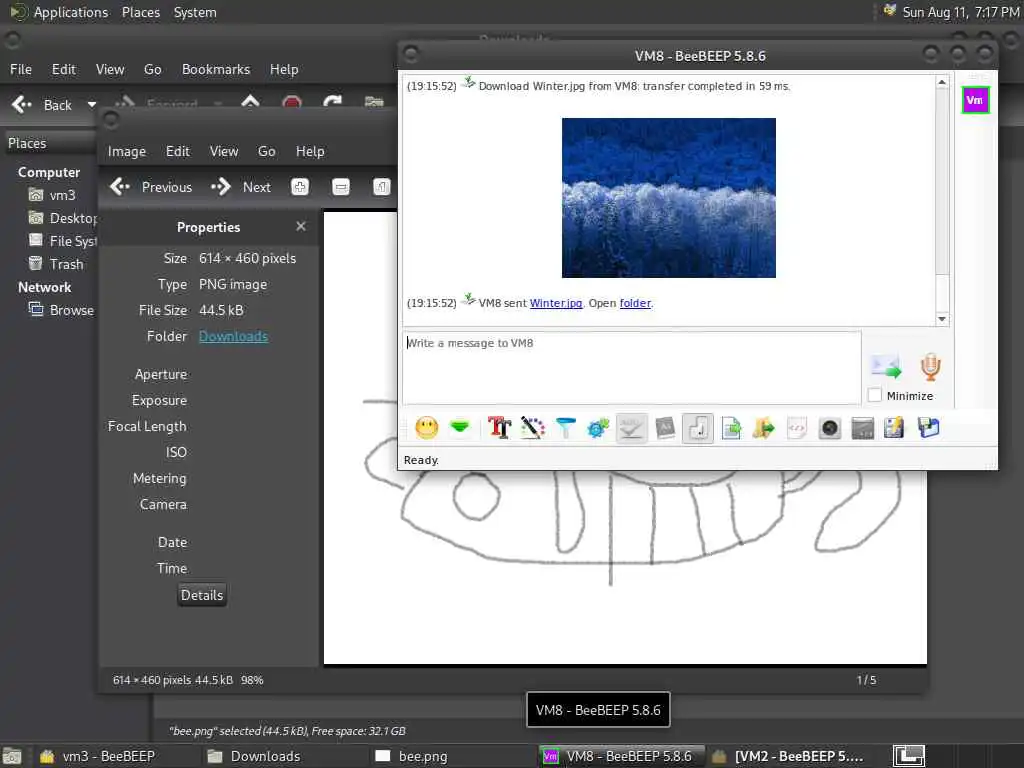Go to Next image in viewer
Screen dimensions: 1024x768
[x=240, y=187]
